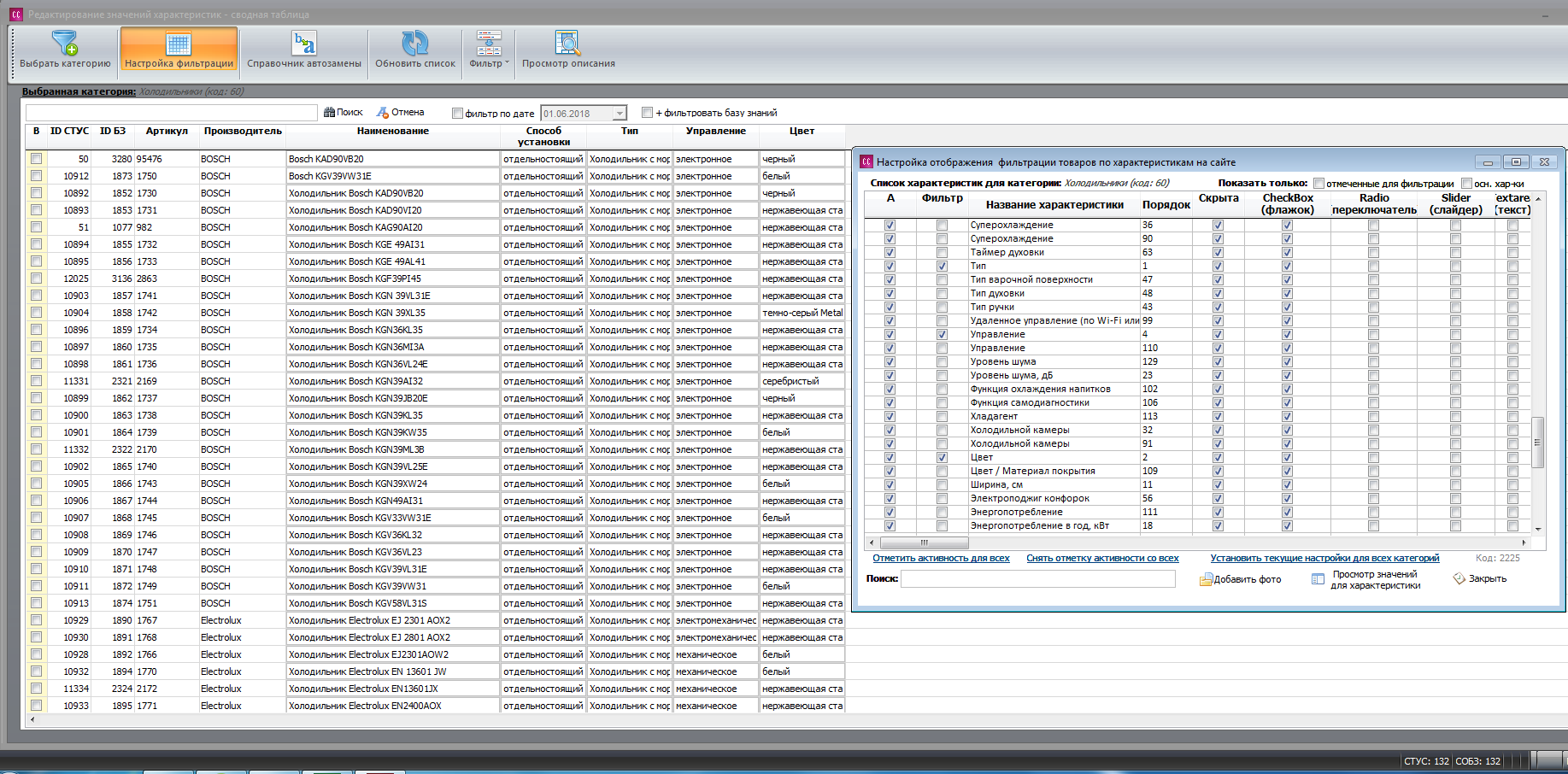Refresh list with 'Обновить список'
Image resolution: width=1568 pixels, height=774 pixels.
point(415,50)
